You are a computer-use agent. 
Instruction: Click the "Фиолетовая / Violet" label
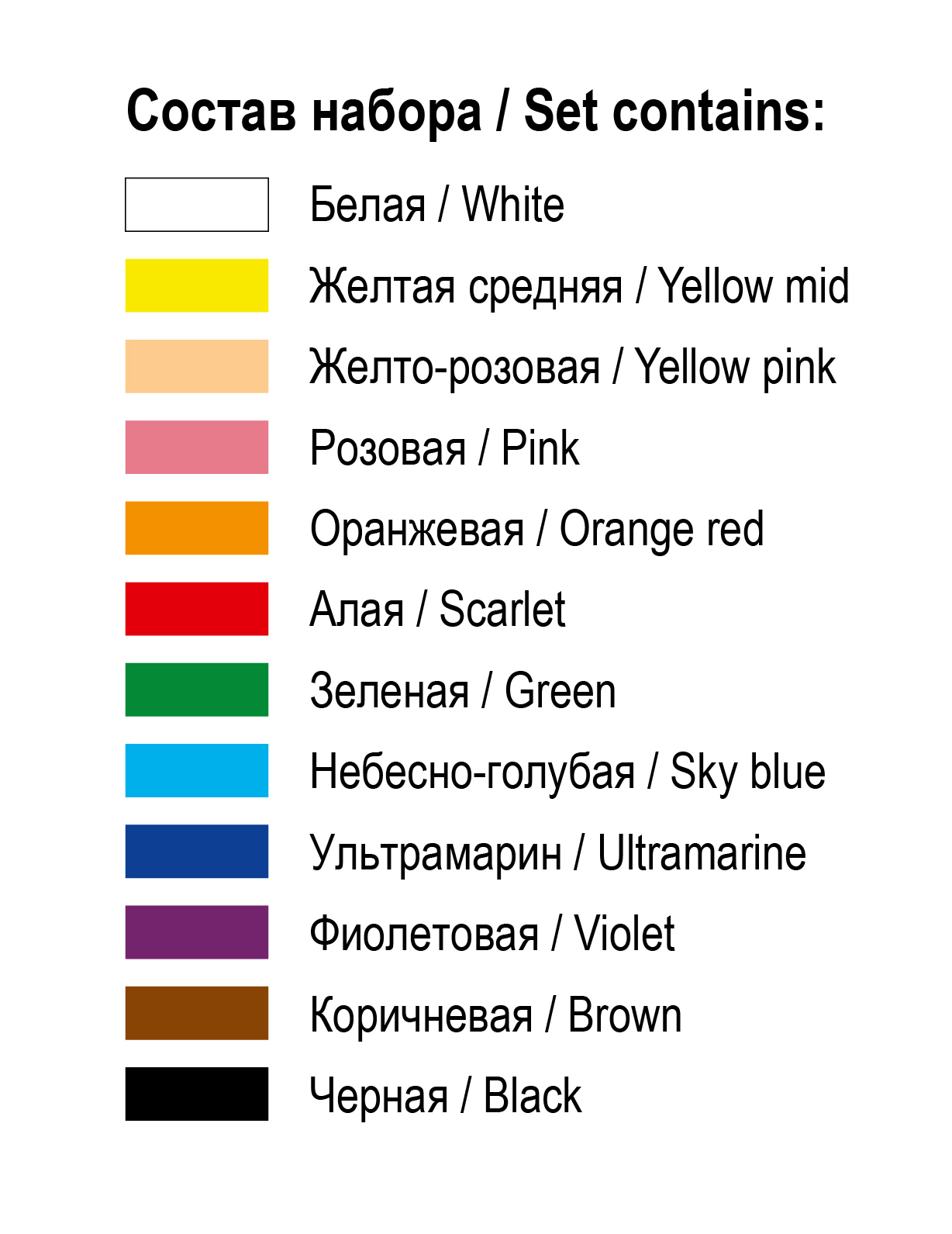492,934
